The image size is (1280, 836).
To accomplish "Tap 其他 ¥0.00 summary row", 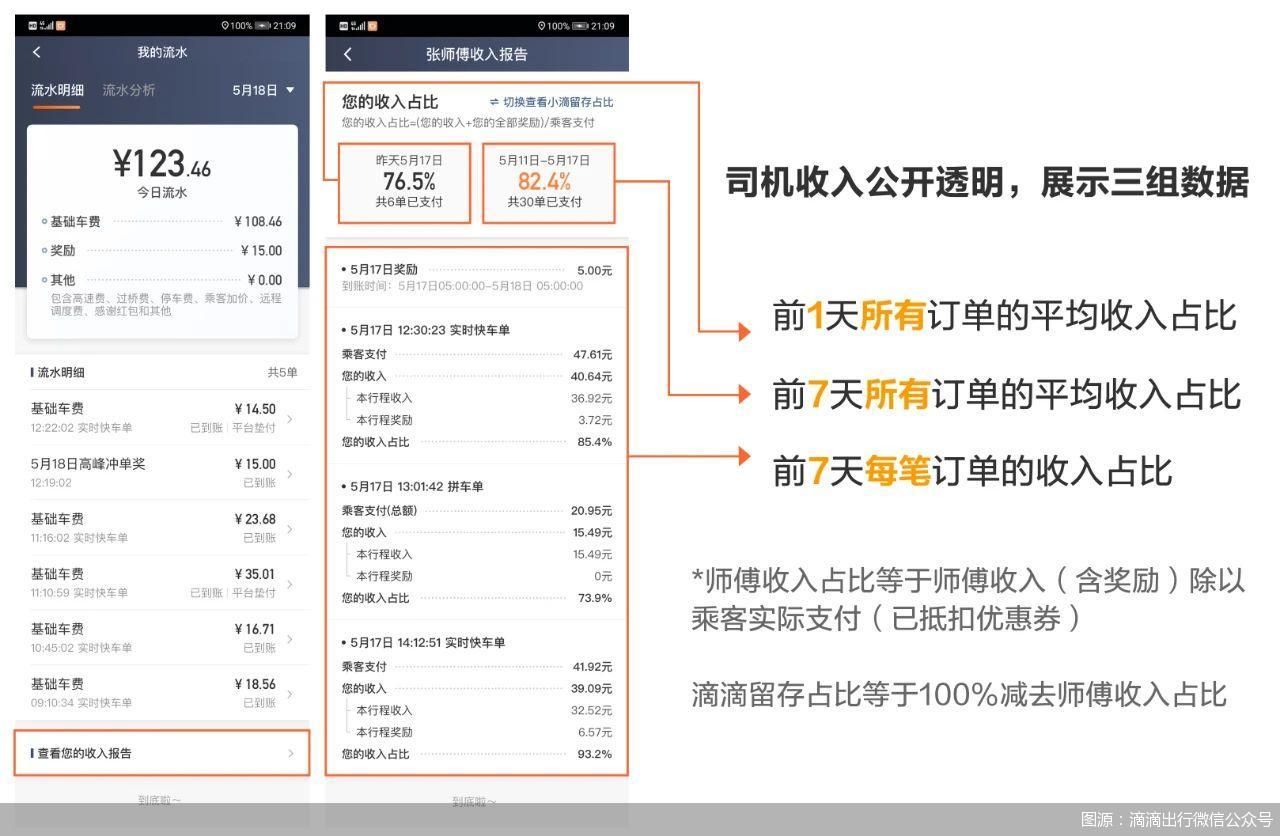I will 162,280.
